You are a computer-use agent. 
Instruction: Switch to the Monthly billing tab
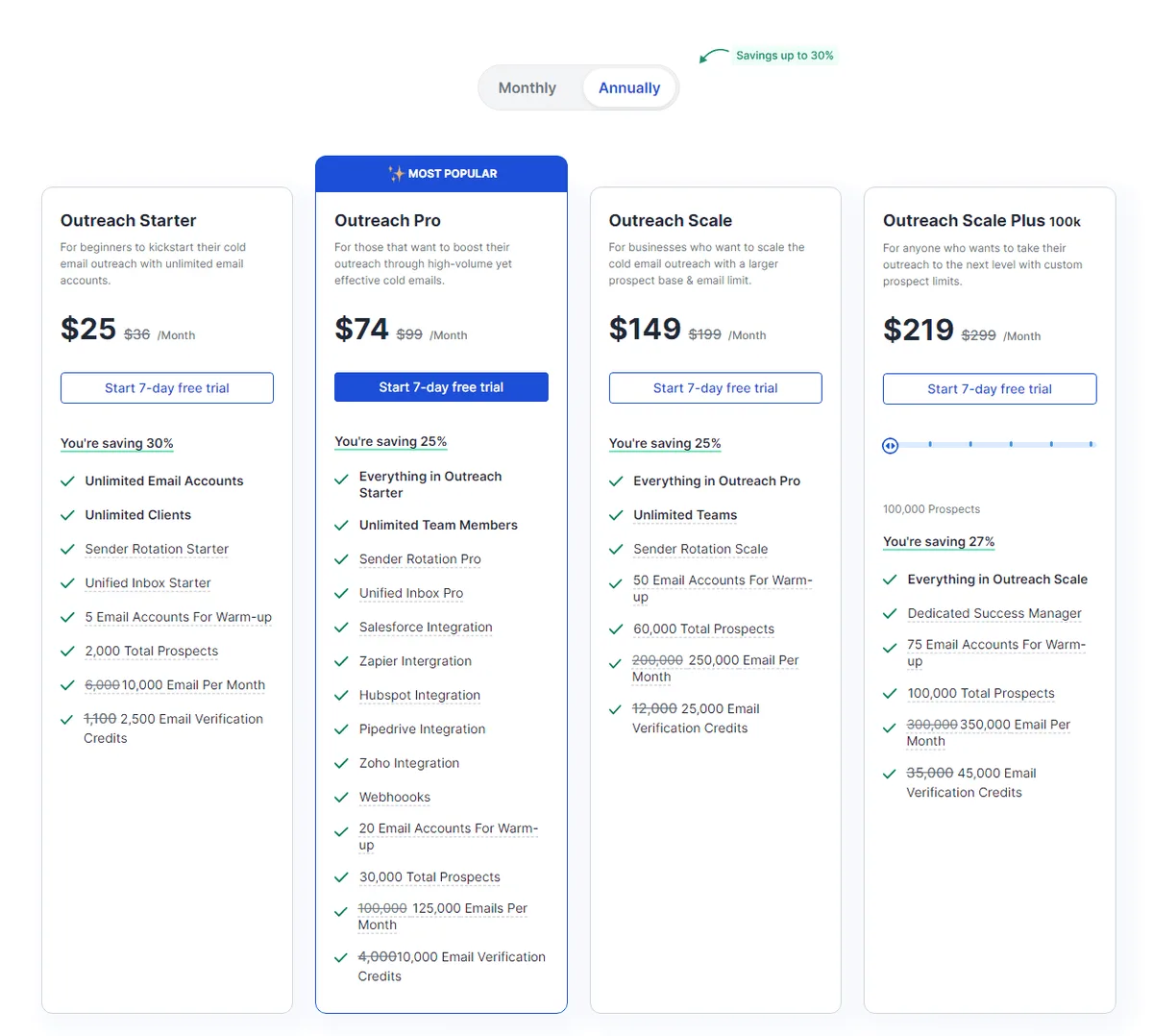pos(527,87)
